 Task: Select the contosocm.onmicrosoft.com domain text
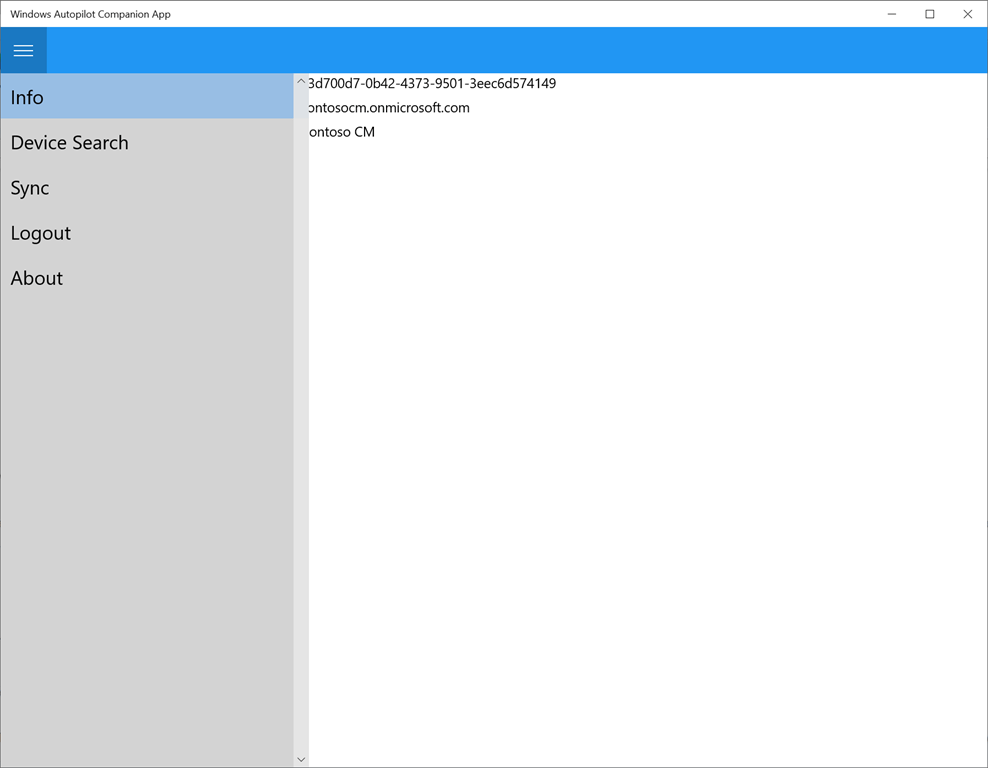pos(388,107)
